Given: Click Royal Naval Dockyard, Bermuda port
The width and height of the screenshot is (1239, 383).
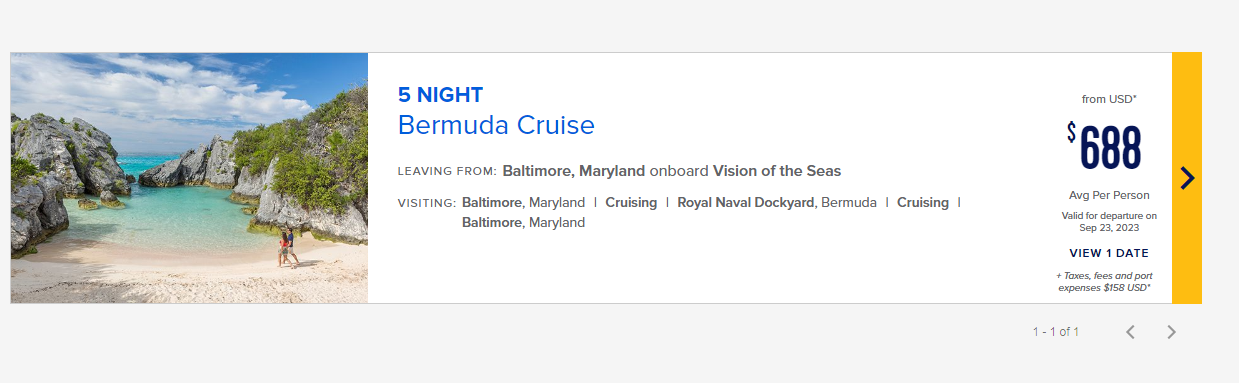Looking at the screenshot, I should (x=777, y=202).
